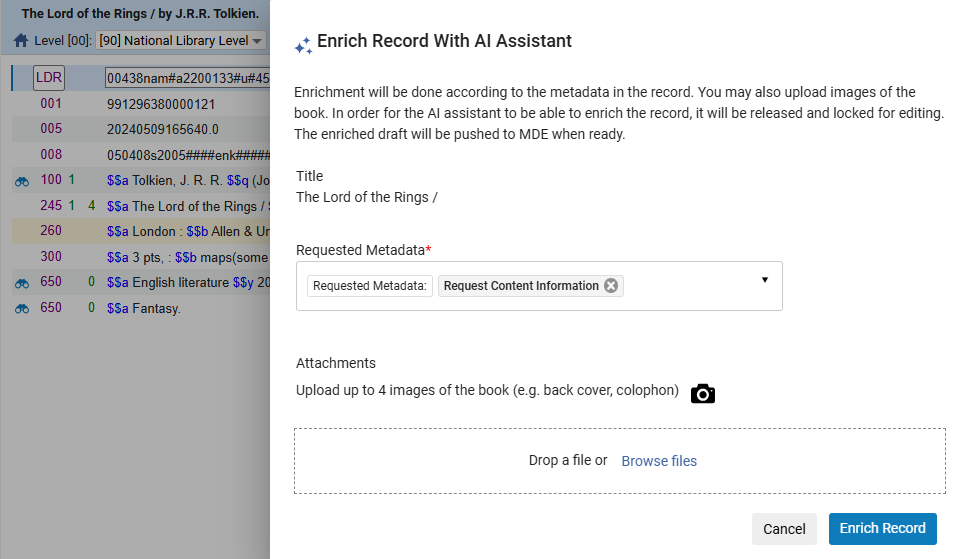
Task: Click binoculars icon beside Fantasy 650 field
Action: pos(22,309)
